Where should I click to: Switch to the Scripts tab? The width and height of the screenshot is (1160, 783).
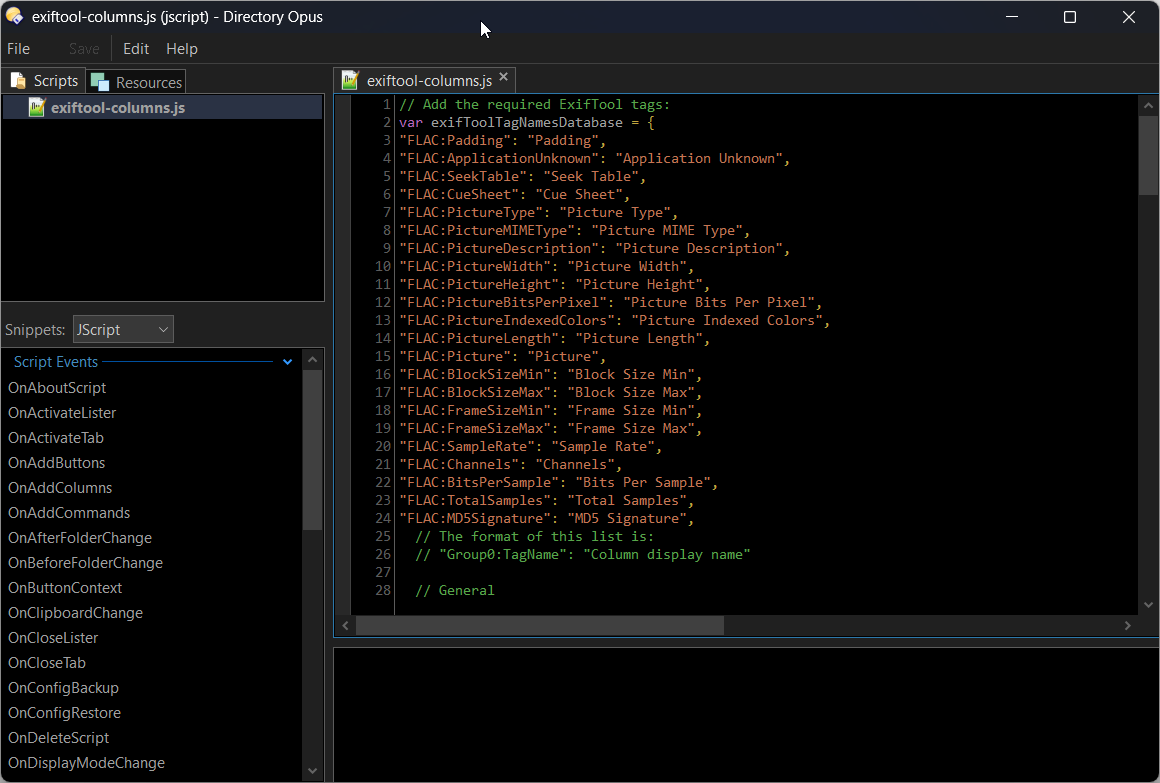pyautogui.click(x=44, y=80)
